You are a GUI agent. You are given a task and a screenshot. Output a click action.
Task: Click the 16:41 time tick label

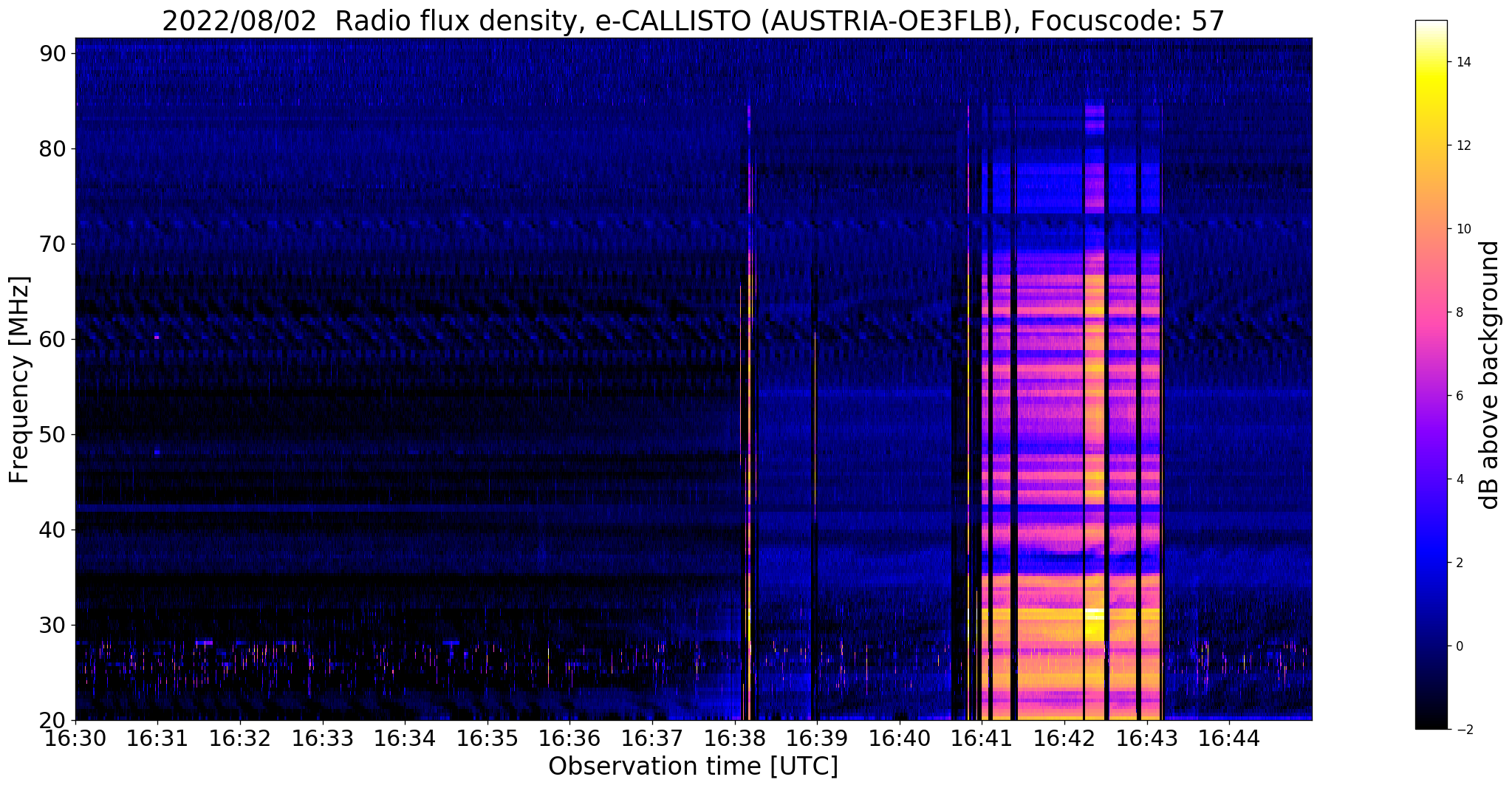(982, 737)
